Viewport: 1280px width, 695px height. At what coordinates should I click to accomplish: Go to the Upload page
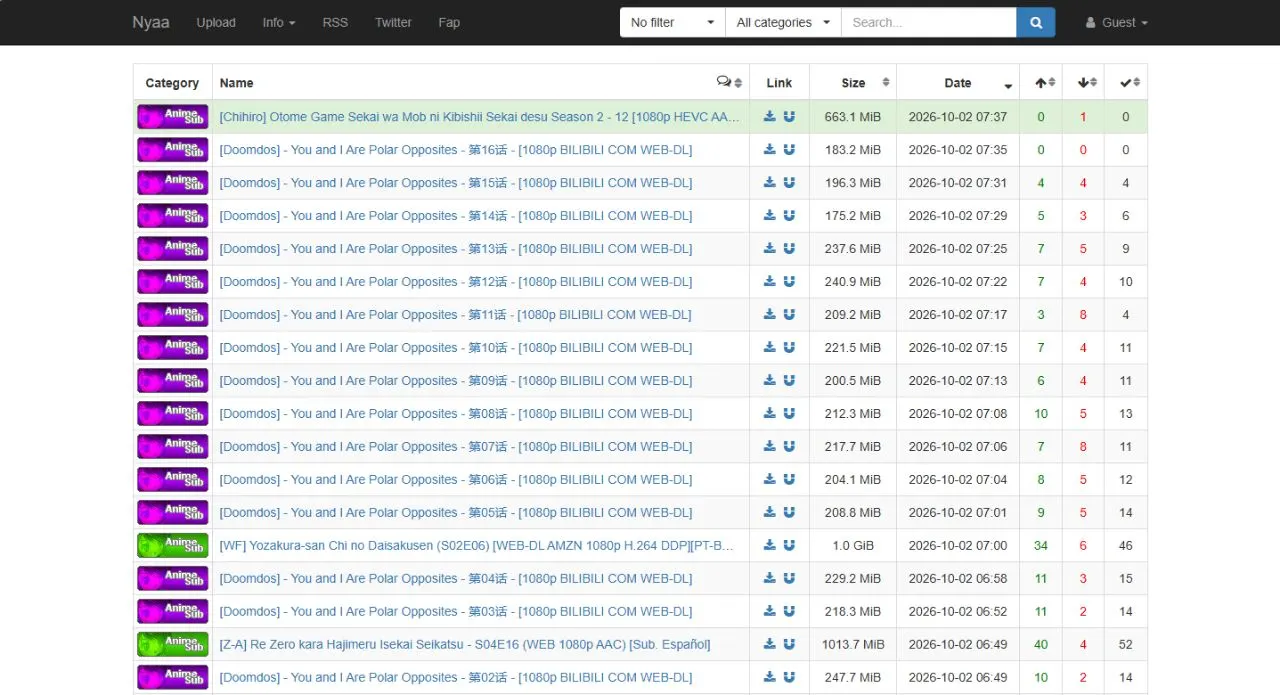coord(216,22)
